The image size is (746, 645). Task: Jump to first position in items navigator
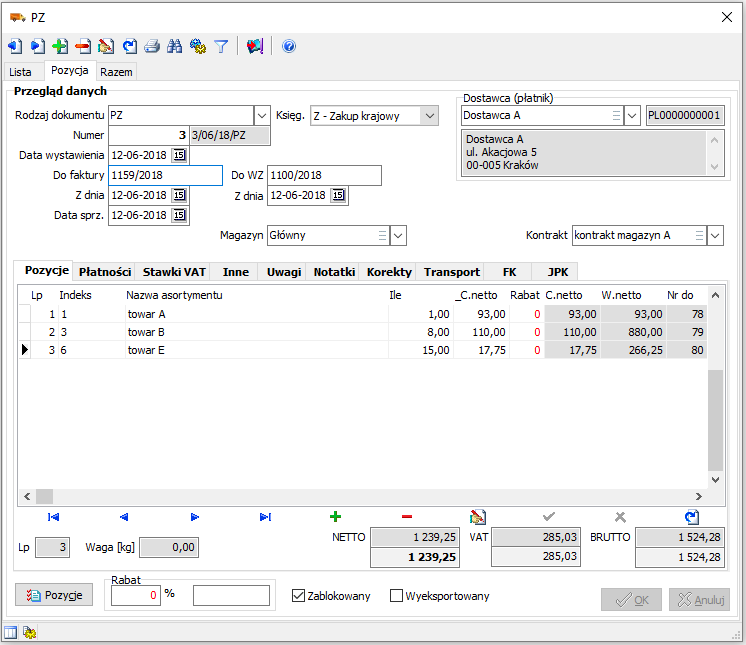tap(54, 517)
